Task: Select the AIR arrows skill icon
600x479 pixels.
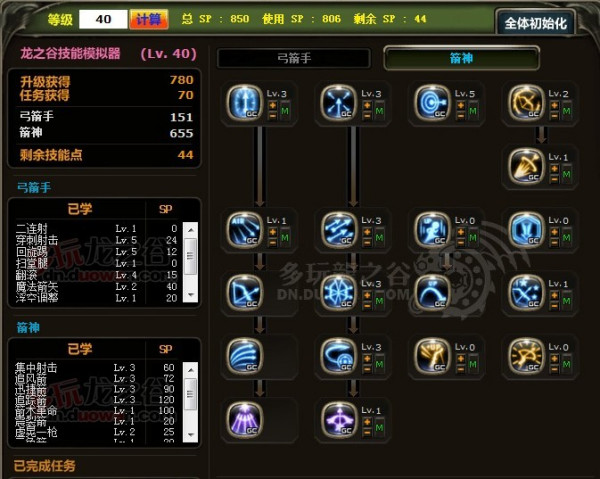Action: pos(245,230)
